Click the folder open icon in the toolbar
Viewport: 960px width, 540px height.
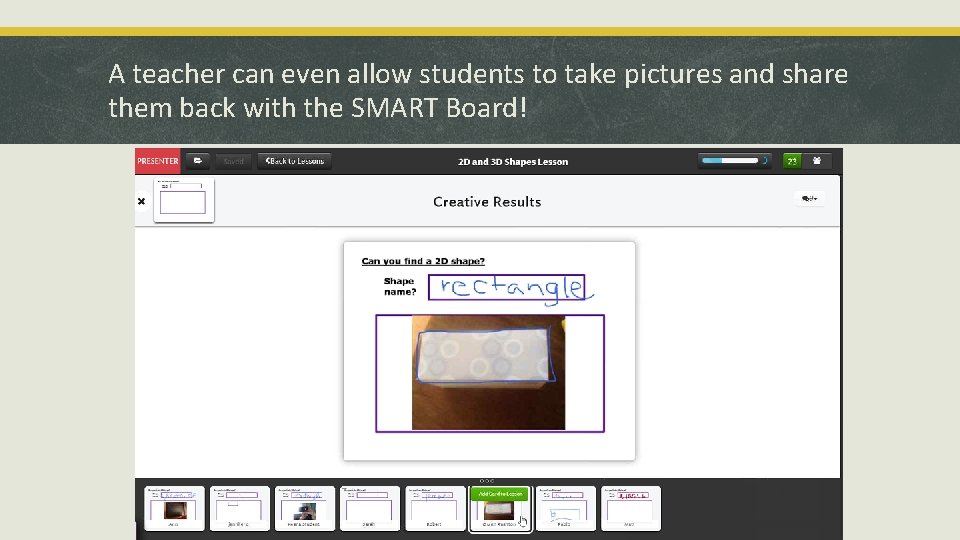[x=198, y=161]
